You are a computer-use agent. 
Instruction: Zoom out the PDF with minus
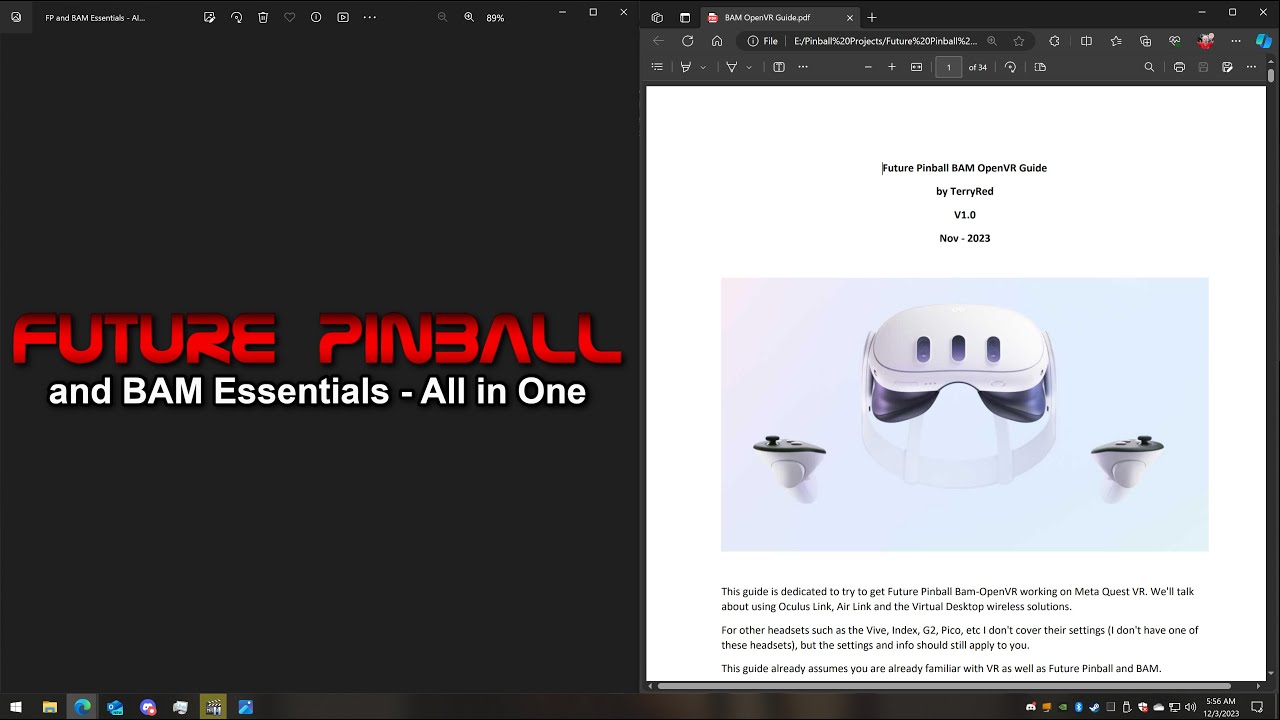pyautogui.click(x=868, y=67)
